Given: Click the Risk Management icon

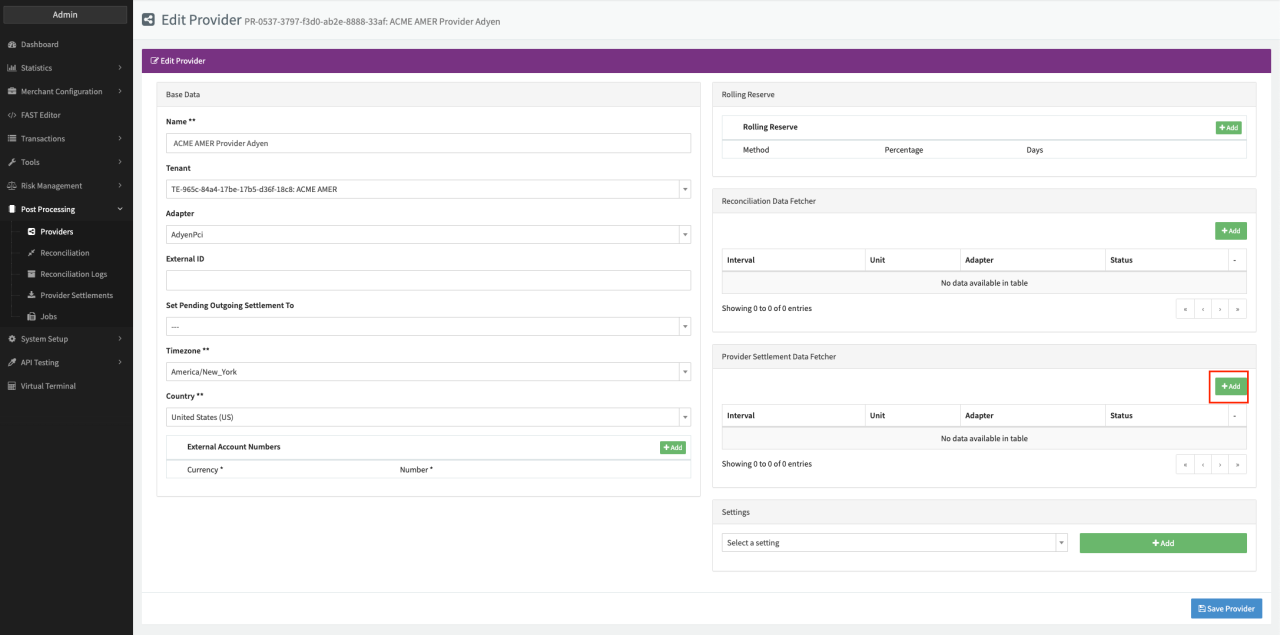Looking at the screenshot, I should tap(11, 186).
